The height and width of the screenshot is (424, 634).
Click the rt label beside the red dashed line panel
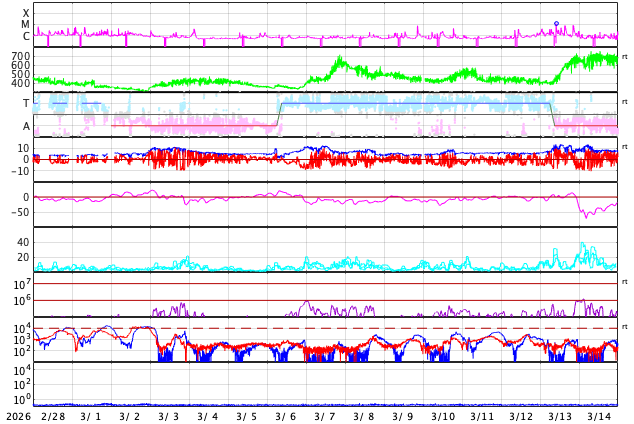[x=625, y=327]
